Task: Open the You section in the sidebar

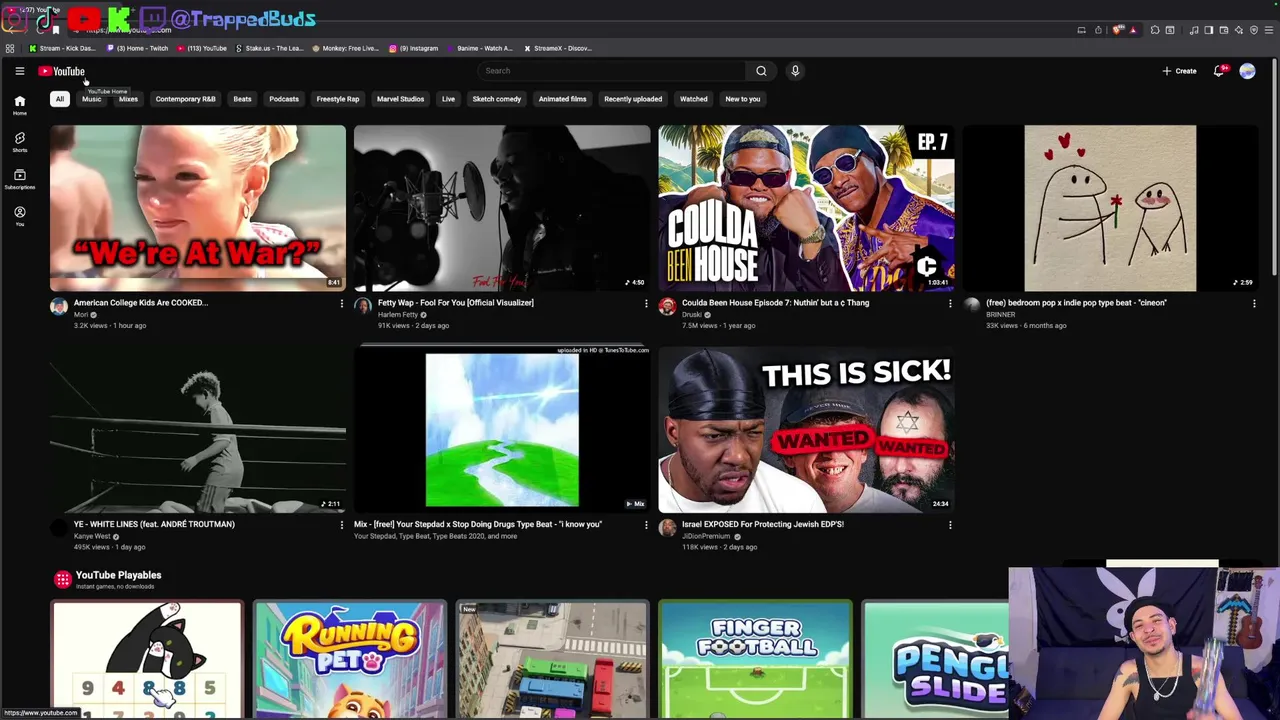Action: (19, 216)
